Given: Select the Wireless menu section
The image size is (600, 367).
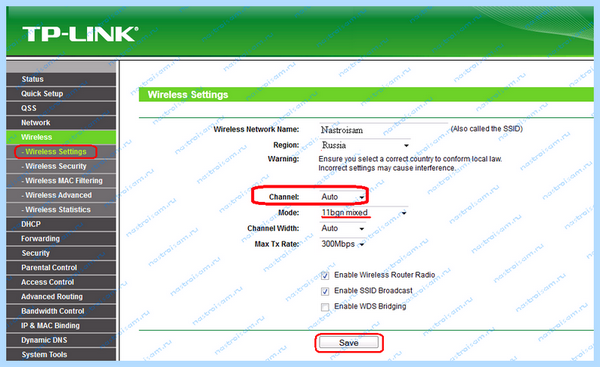Looking at the screenshot, I should click(61, 137).
